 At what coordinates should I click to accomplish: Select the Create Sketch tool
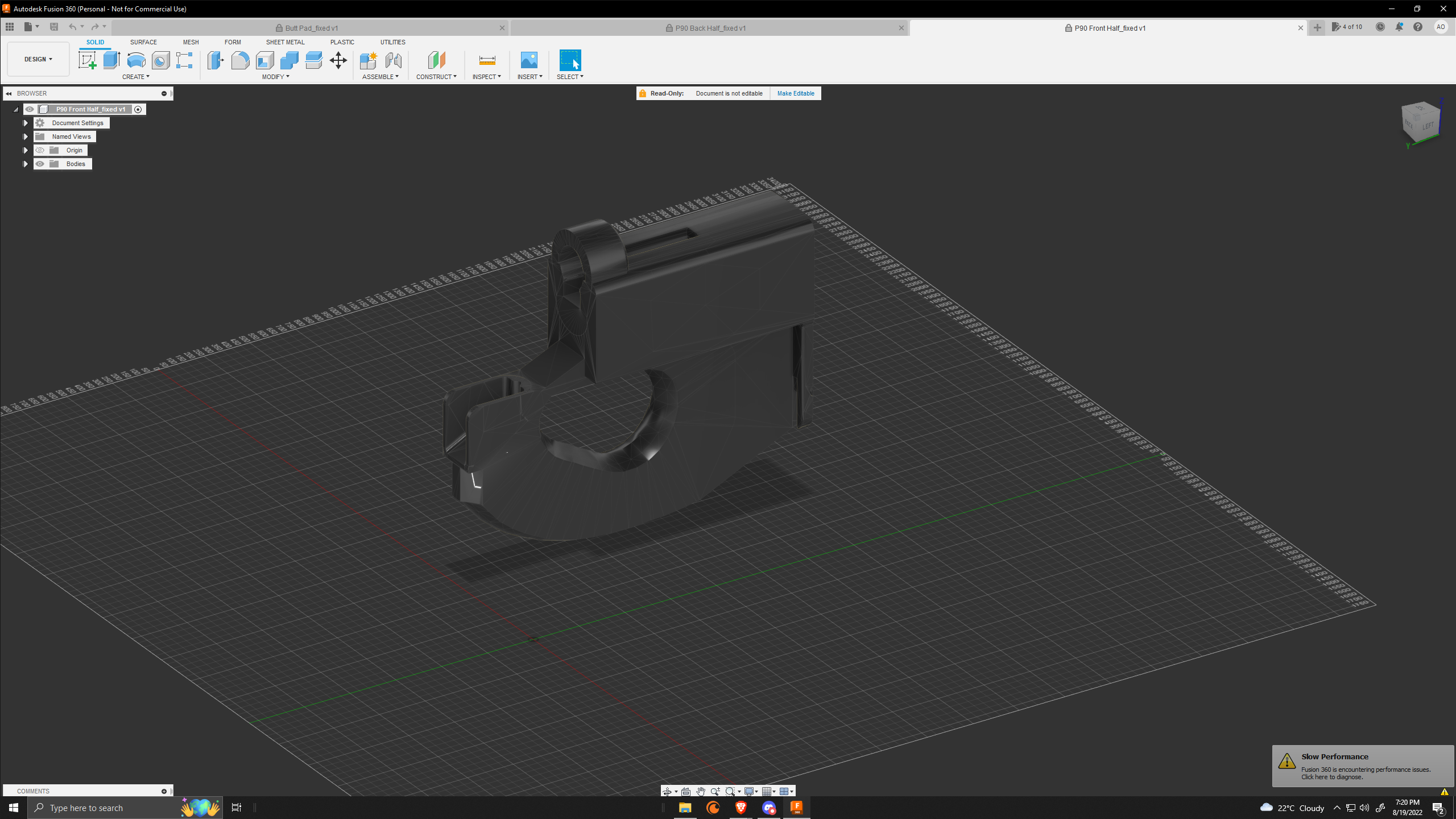click(87, 60)
